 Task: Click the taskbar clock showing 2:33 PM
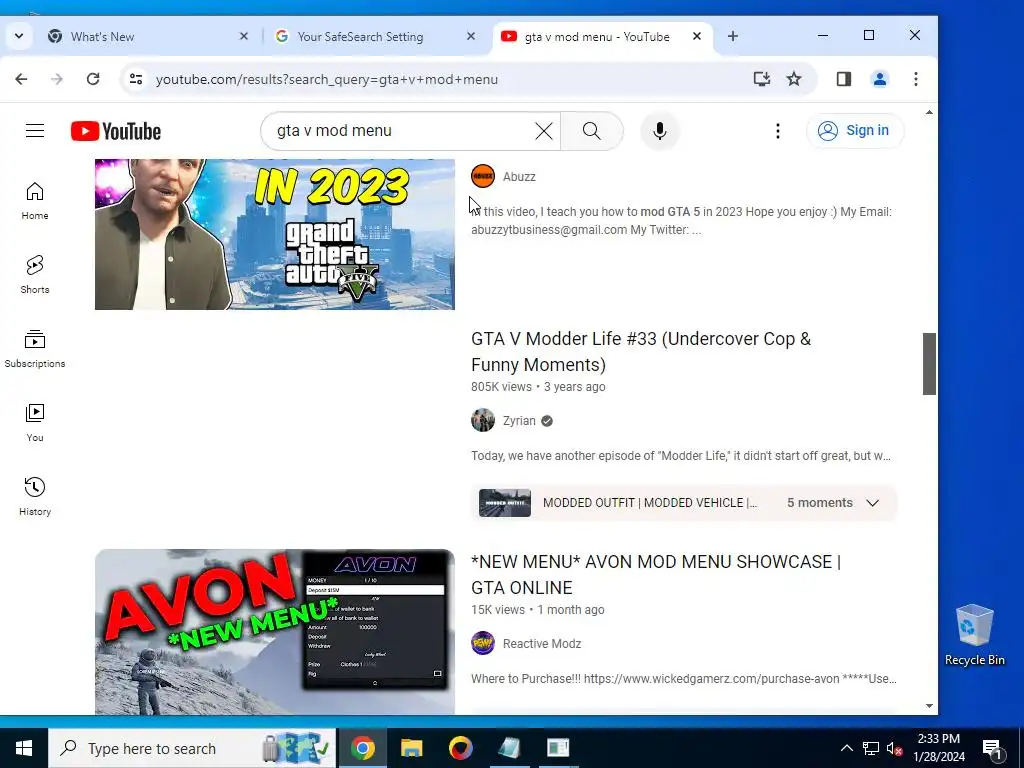[939, 748]
